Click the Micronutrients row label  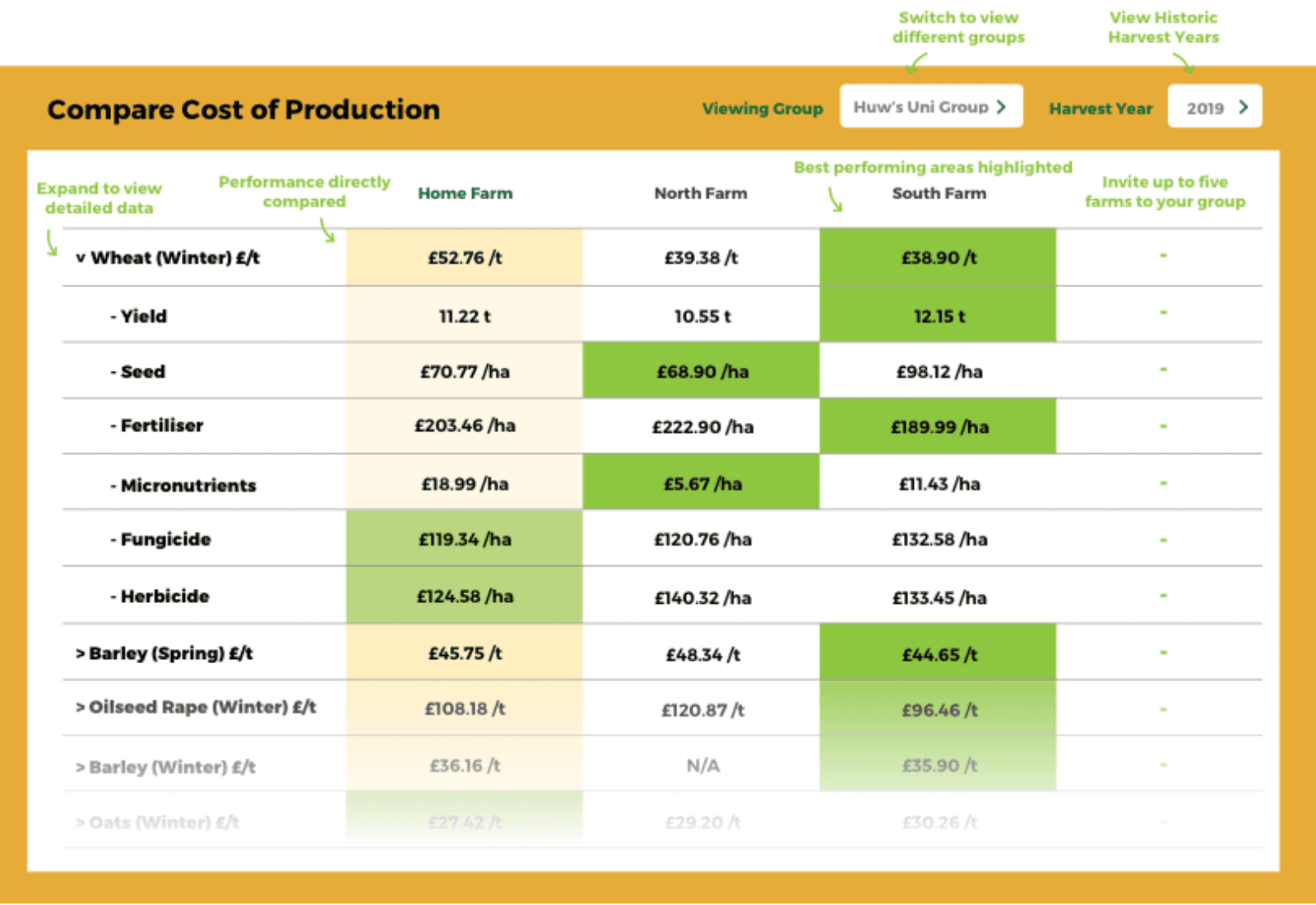point(183,485)
